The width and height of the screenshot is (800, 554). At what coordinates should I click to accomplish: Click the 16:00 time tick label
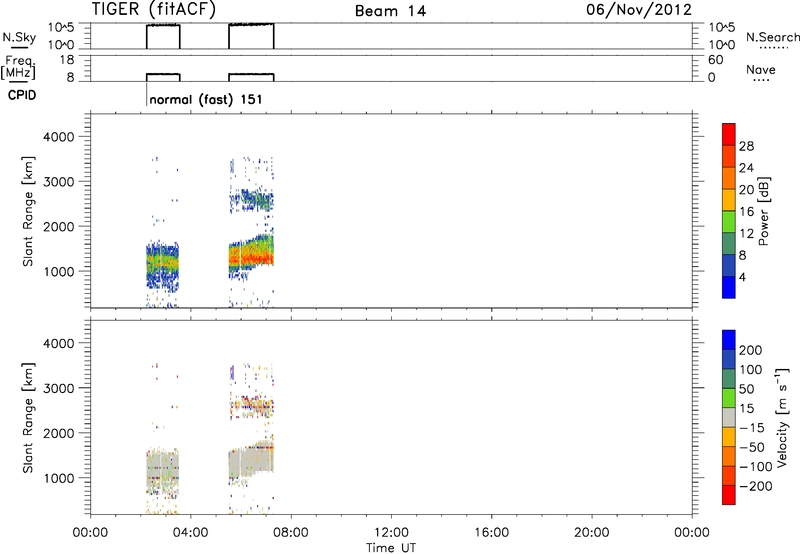tap(491, 533)
